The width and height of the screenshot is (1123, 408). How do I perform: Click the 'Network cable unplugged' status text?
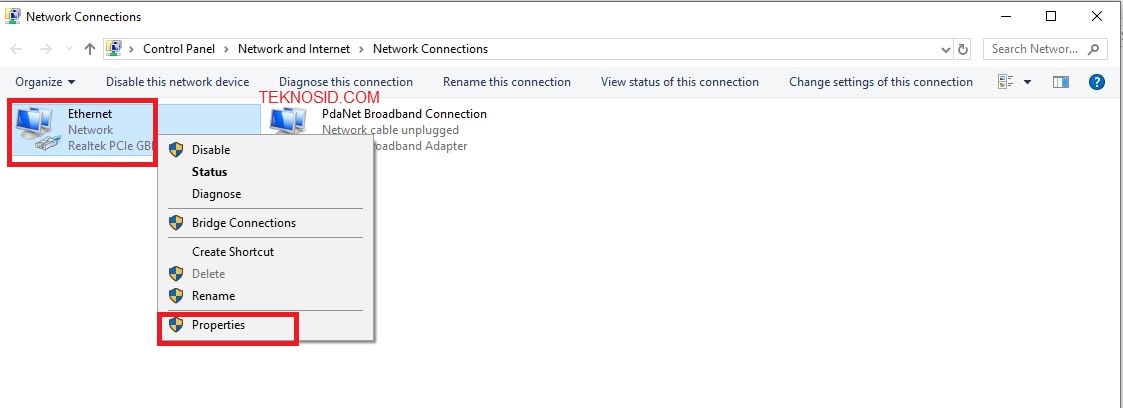390,130
